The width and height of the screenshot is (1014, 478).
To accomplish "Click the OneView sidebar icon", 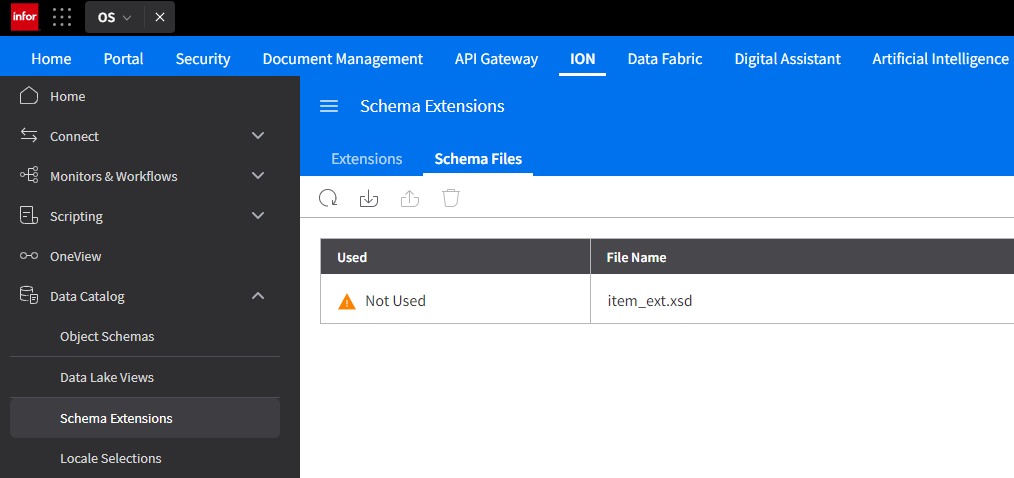I will [x=29, y=256].
